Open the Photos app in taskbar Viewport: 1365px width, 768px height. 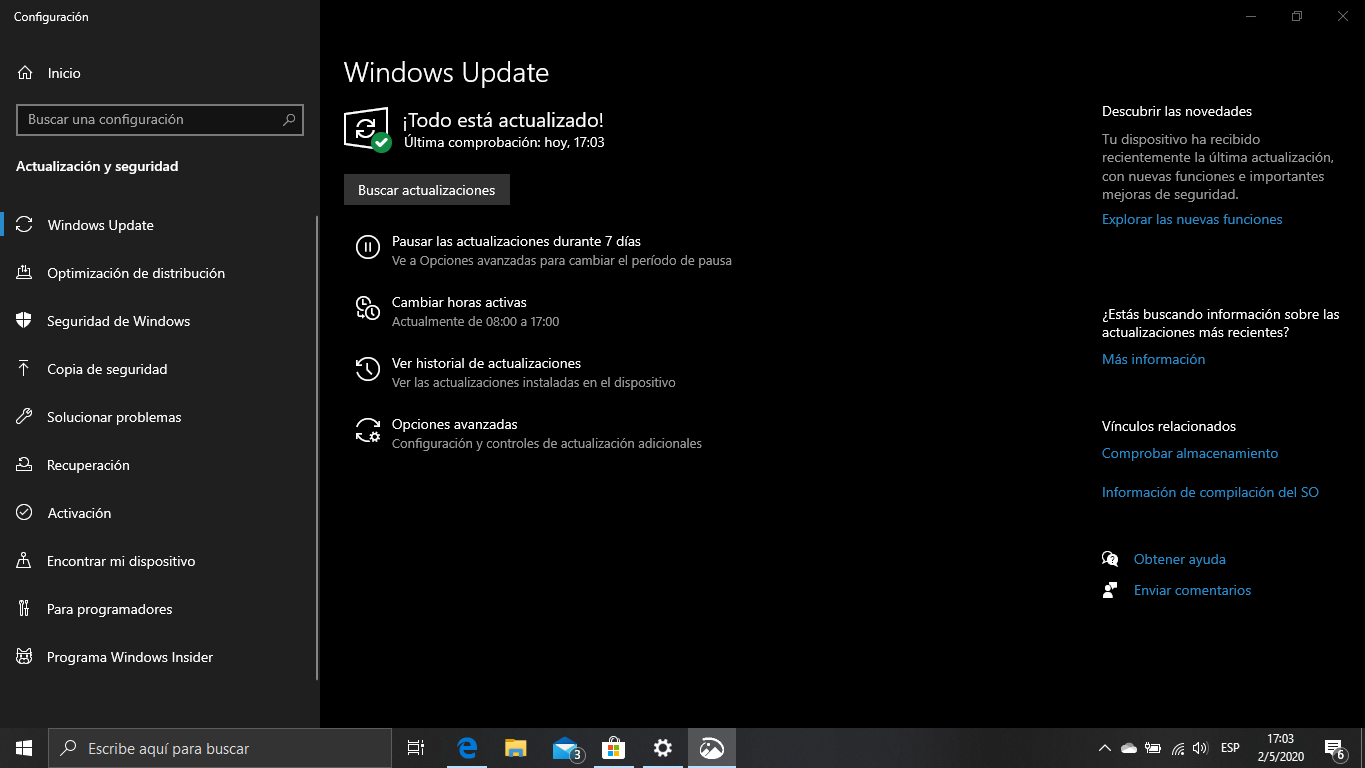711,748
